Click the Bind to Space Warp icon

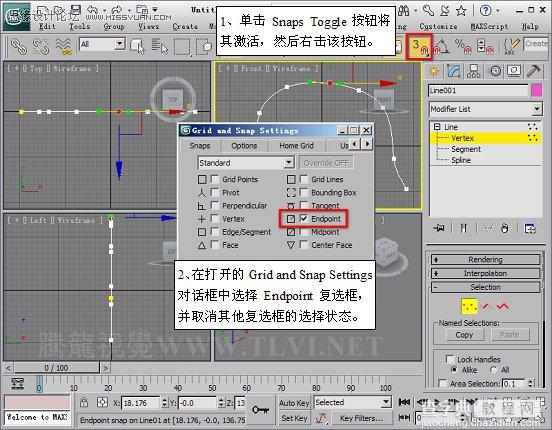[64, 46]
